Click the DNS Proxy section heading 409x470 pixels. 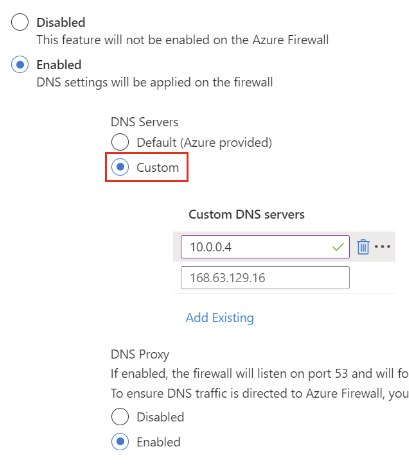pyautogui.click(x=140, y=354)
